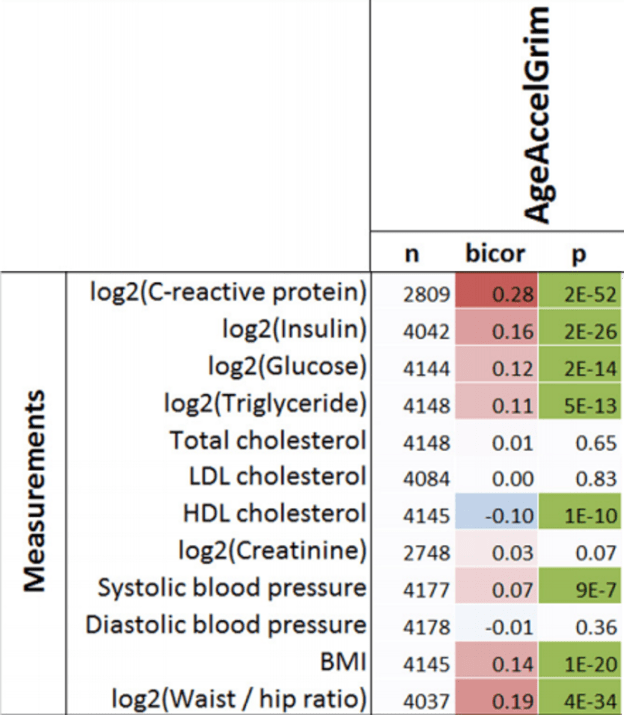Select the bicor column header
624x715 pixels.
click(x=495, y=254)
